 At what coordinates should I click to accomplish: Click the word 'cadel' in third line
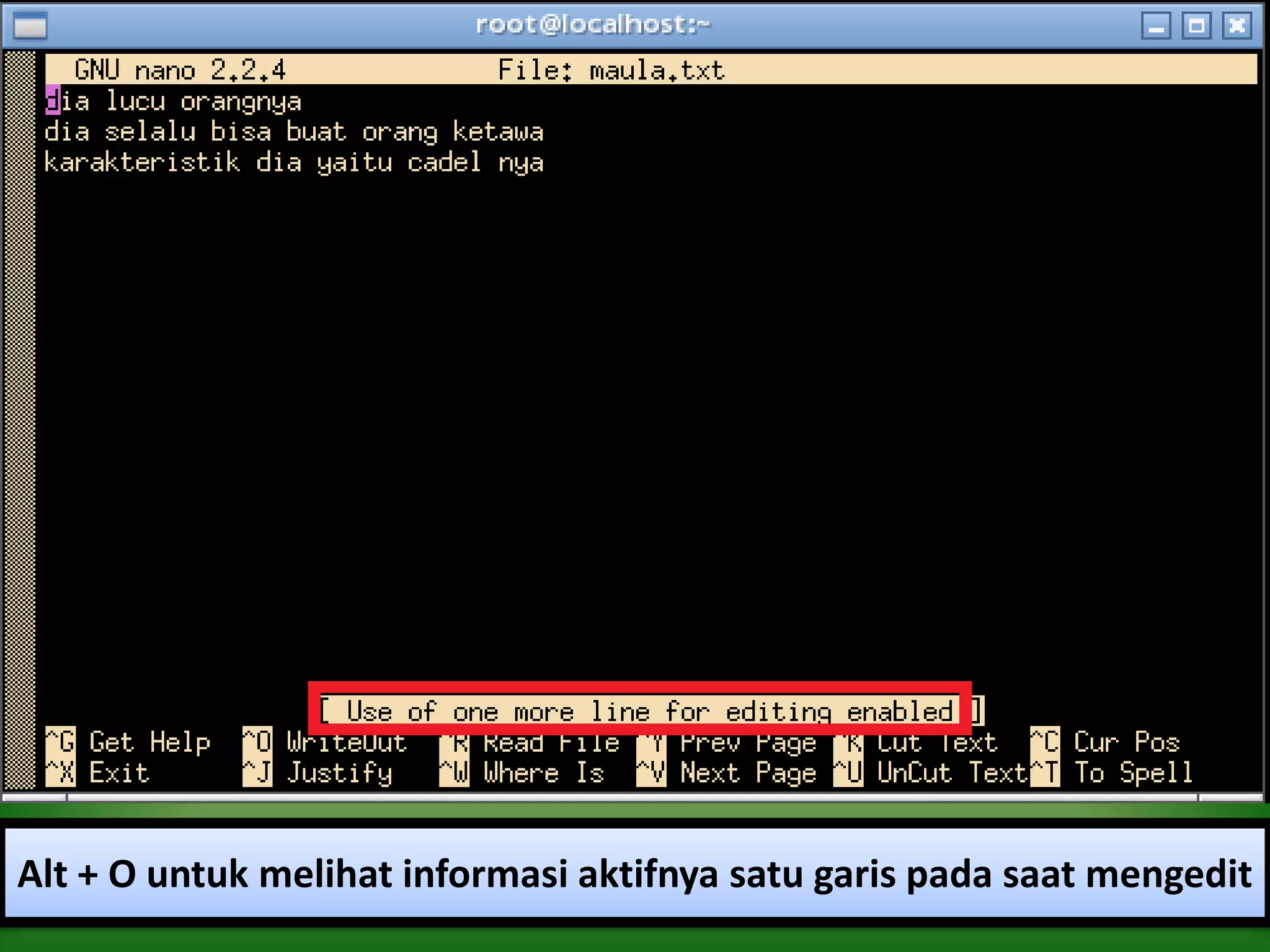(x=444, y=162)
